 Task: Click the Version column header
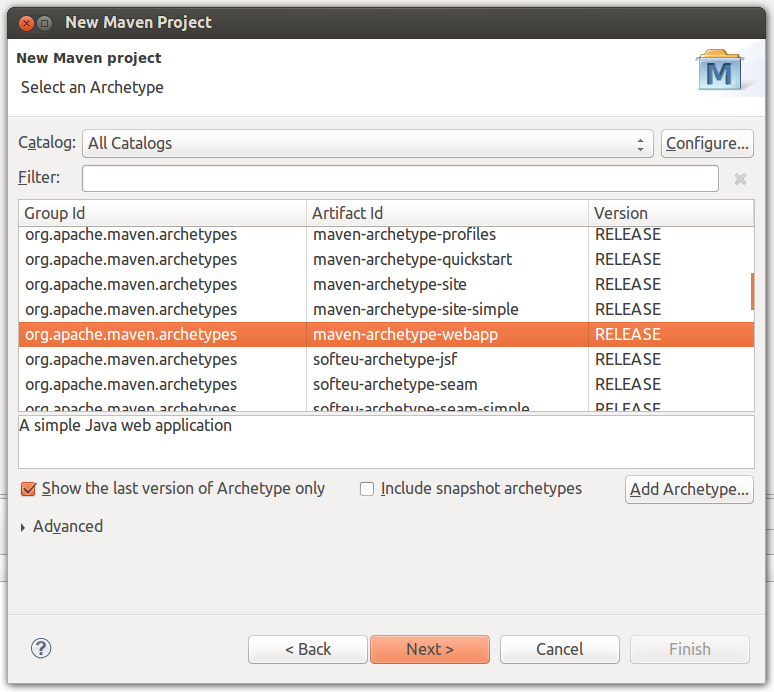pyautogui.click(x=670, y=213)
